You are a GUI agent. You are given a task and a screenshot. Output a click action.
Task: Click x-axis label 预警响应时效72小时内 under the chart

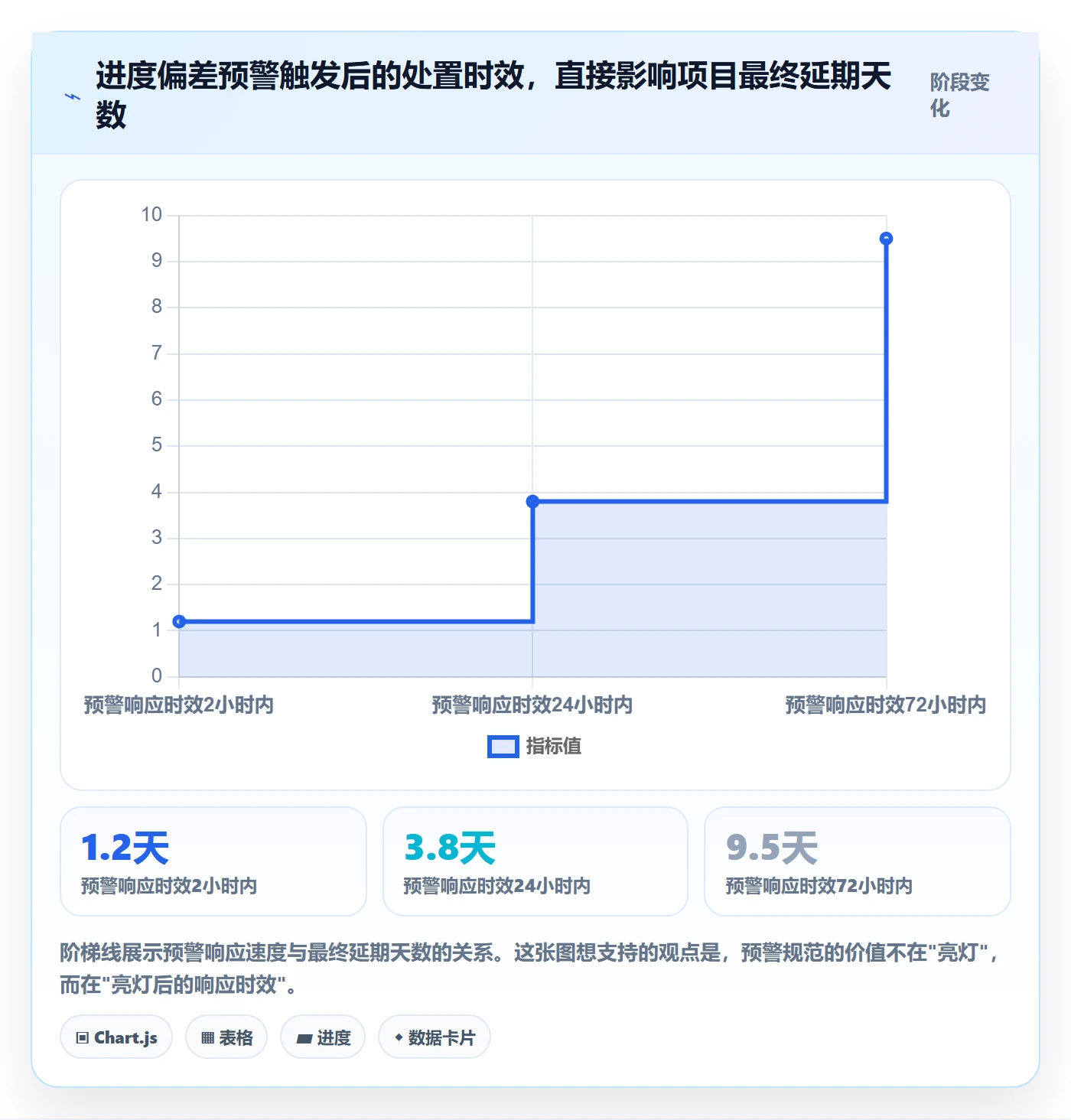pos(886,705)
